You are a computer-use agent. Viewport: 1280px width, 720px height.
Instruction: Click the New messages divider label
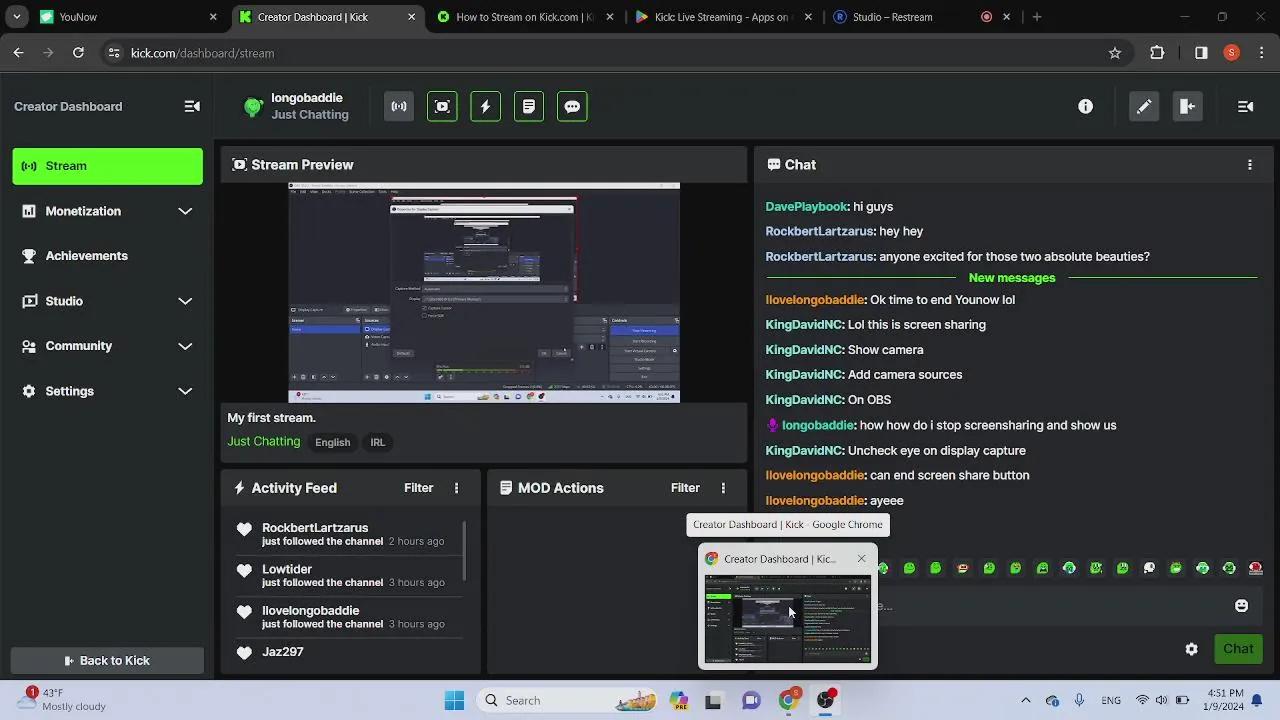[1012, 278]
